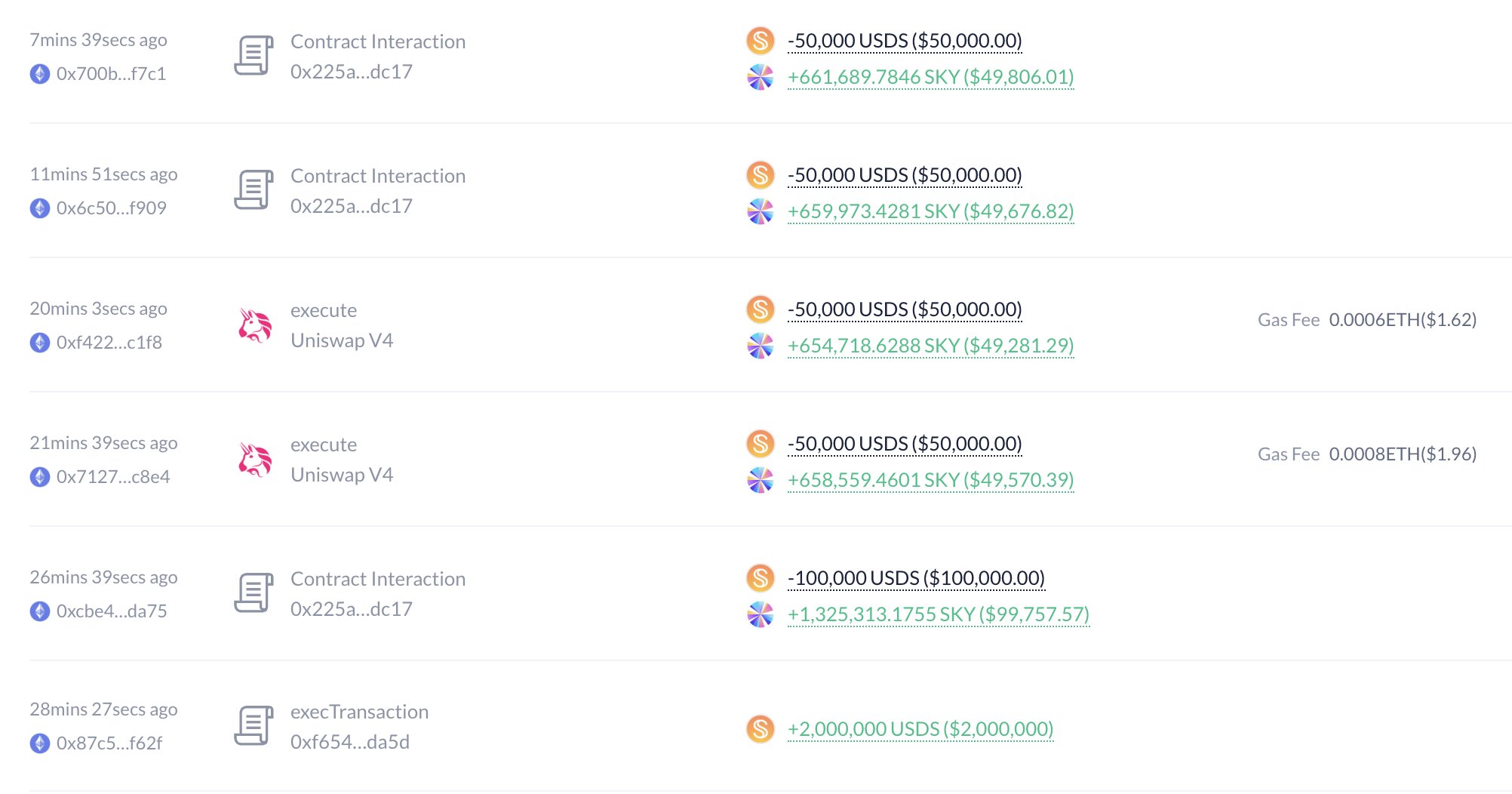The height and width of the screenshot is (794, 1512).
Task: Open the +2,000,000 USDS transfer amount
Action: click(x=920, y=729)
